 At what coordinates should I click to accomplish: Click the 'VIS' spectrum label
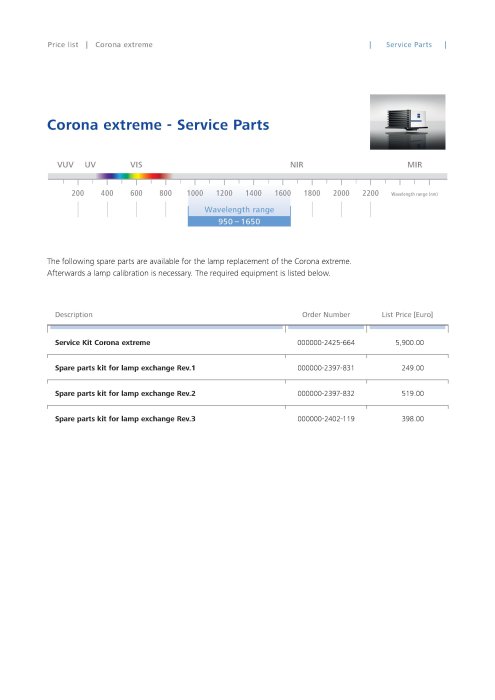click(136, 165)
